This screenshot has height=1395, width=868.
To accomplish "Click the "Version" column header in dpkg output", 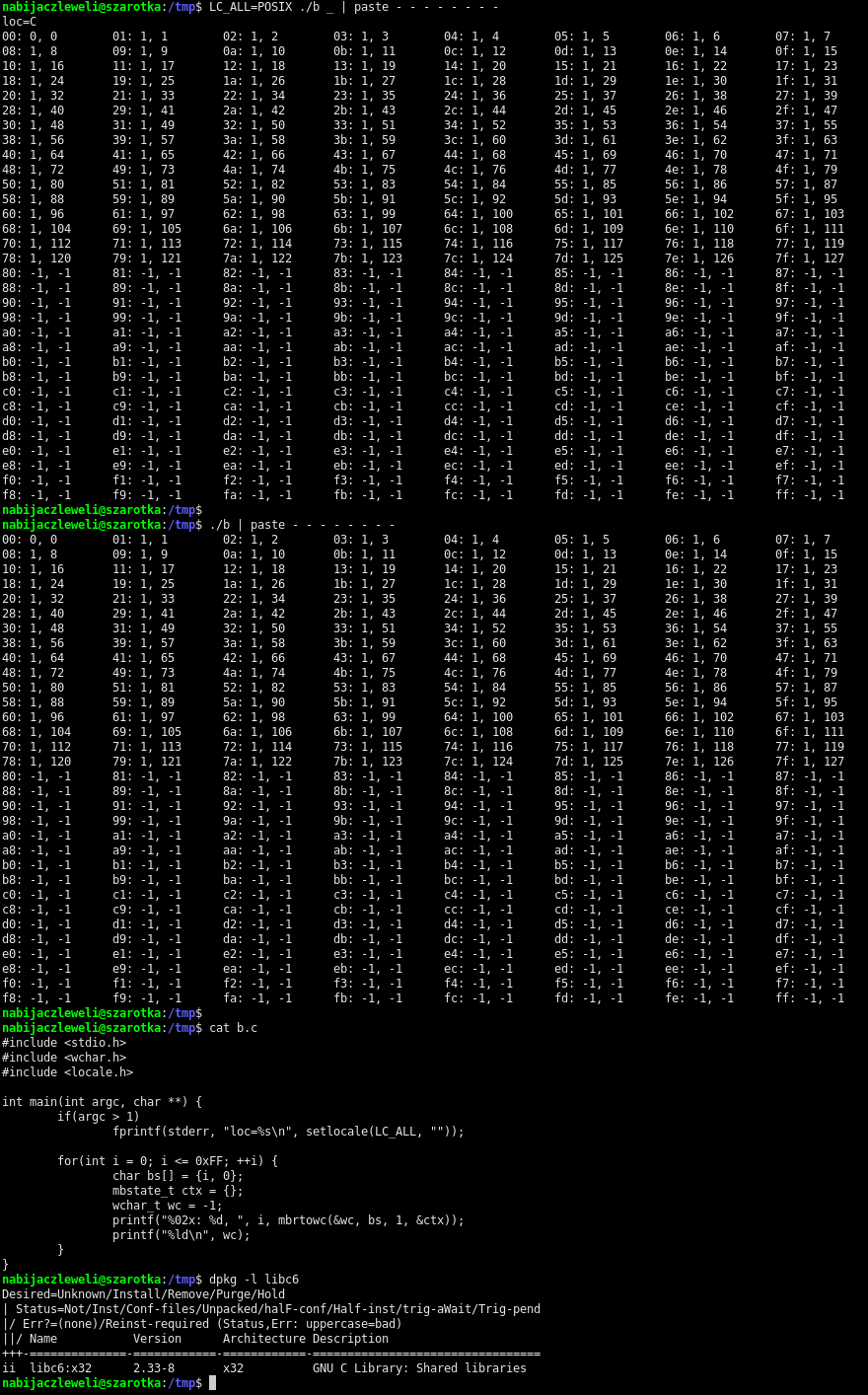I will click(x=157, y=1339).
